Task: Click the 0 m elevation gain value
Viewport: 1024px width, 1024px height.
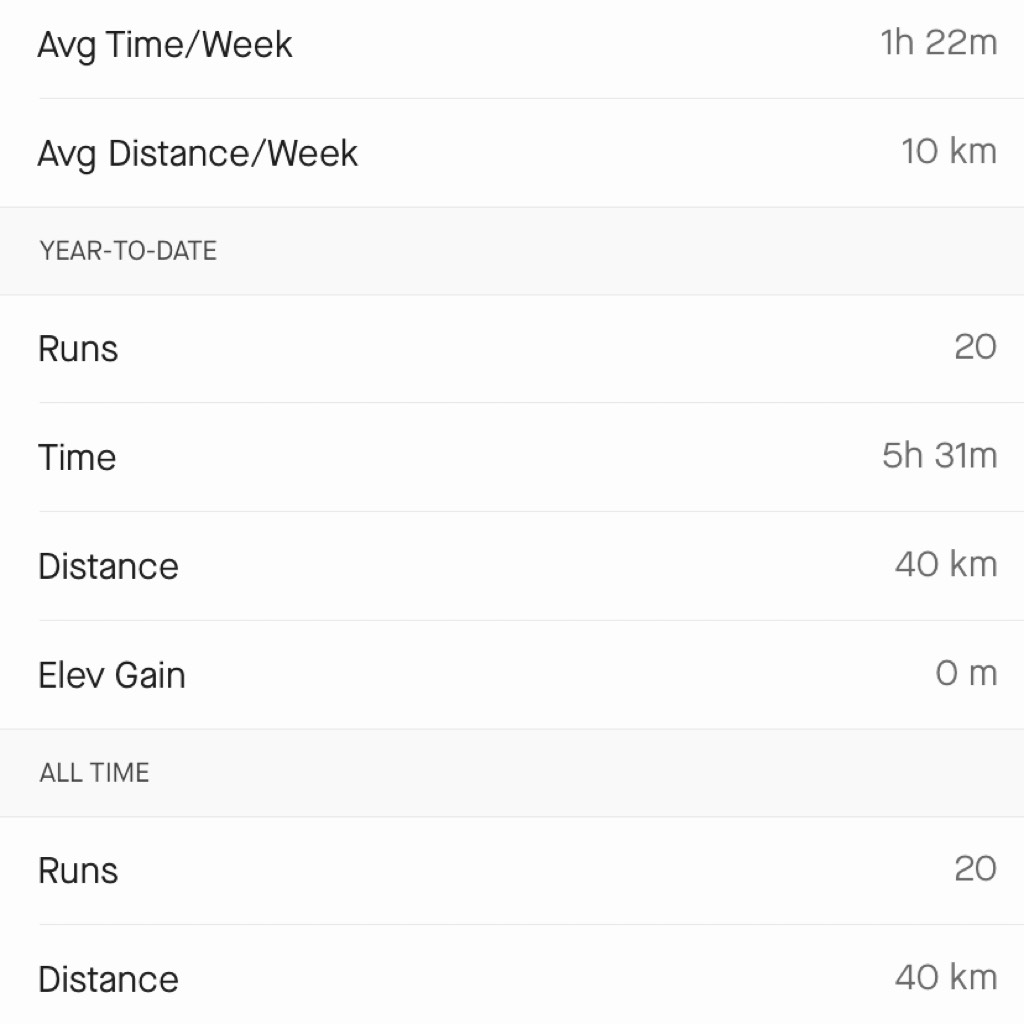Action: (x=966, y=673)
